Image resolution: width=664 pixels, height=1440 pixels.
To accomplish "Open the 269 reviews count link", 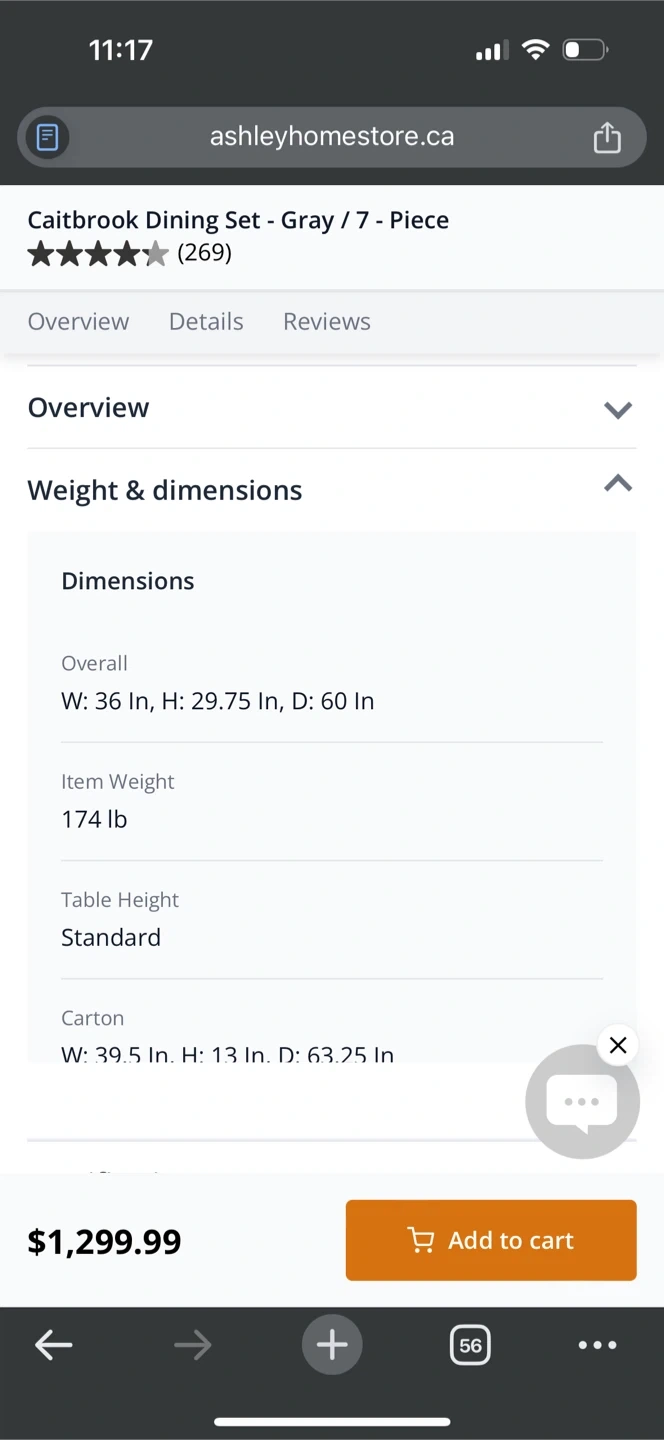I will click(205, 252).
